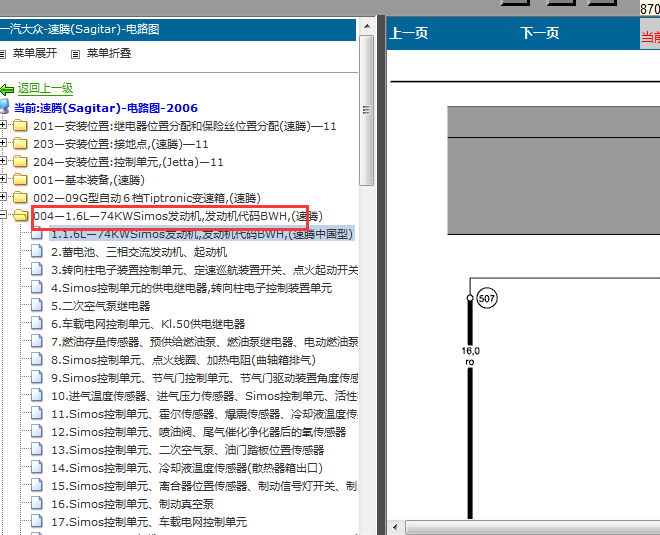Open 14.冷却液温度传感器(散热器箱出口) entry

click(x=187, y=468)
